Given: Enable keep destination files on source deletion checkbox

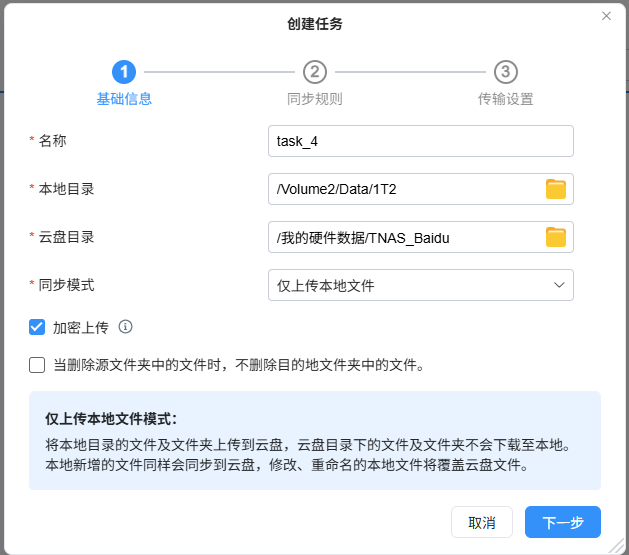Looking at the screenshot, I should pyautogui.click(x=37, y=365).
